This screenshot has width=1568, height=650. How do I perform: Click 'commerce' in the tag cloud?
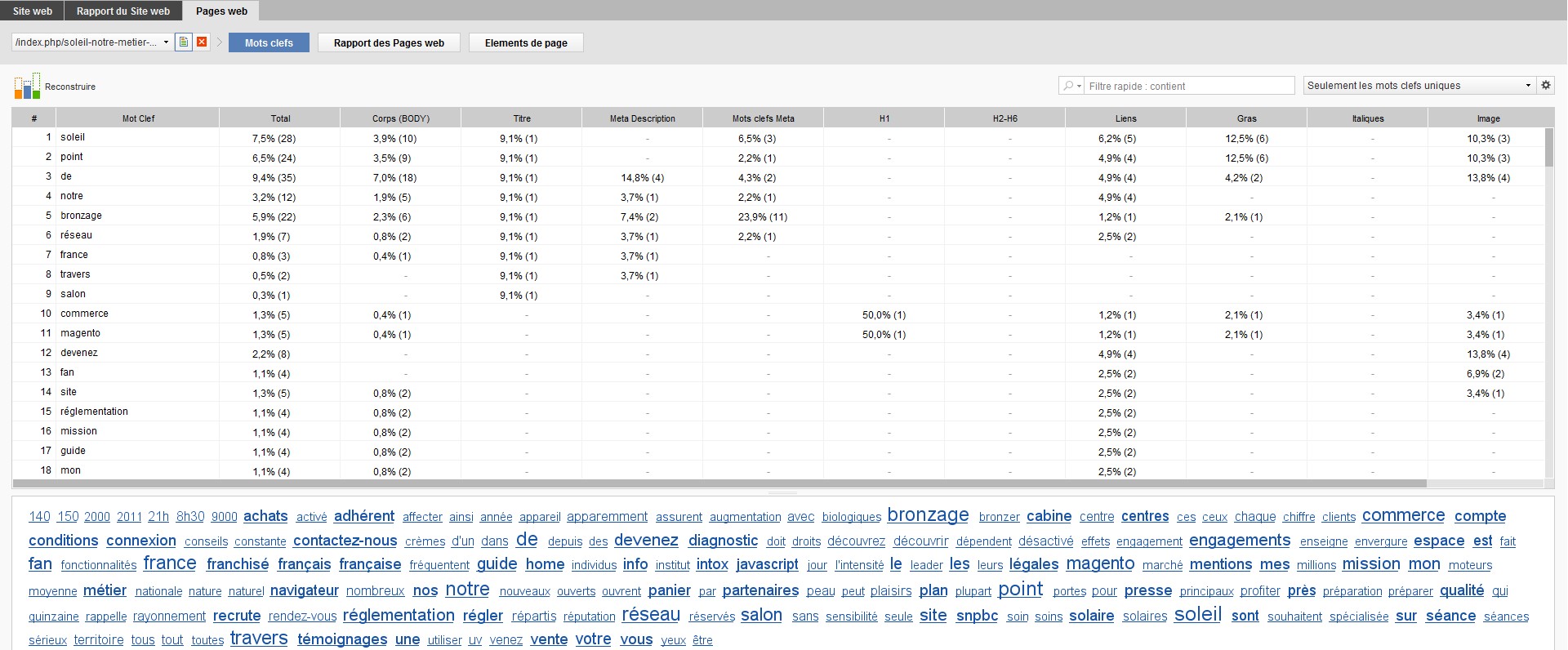click(1403, 516)
